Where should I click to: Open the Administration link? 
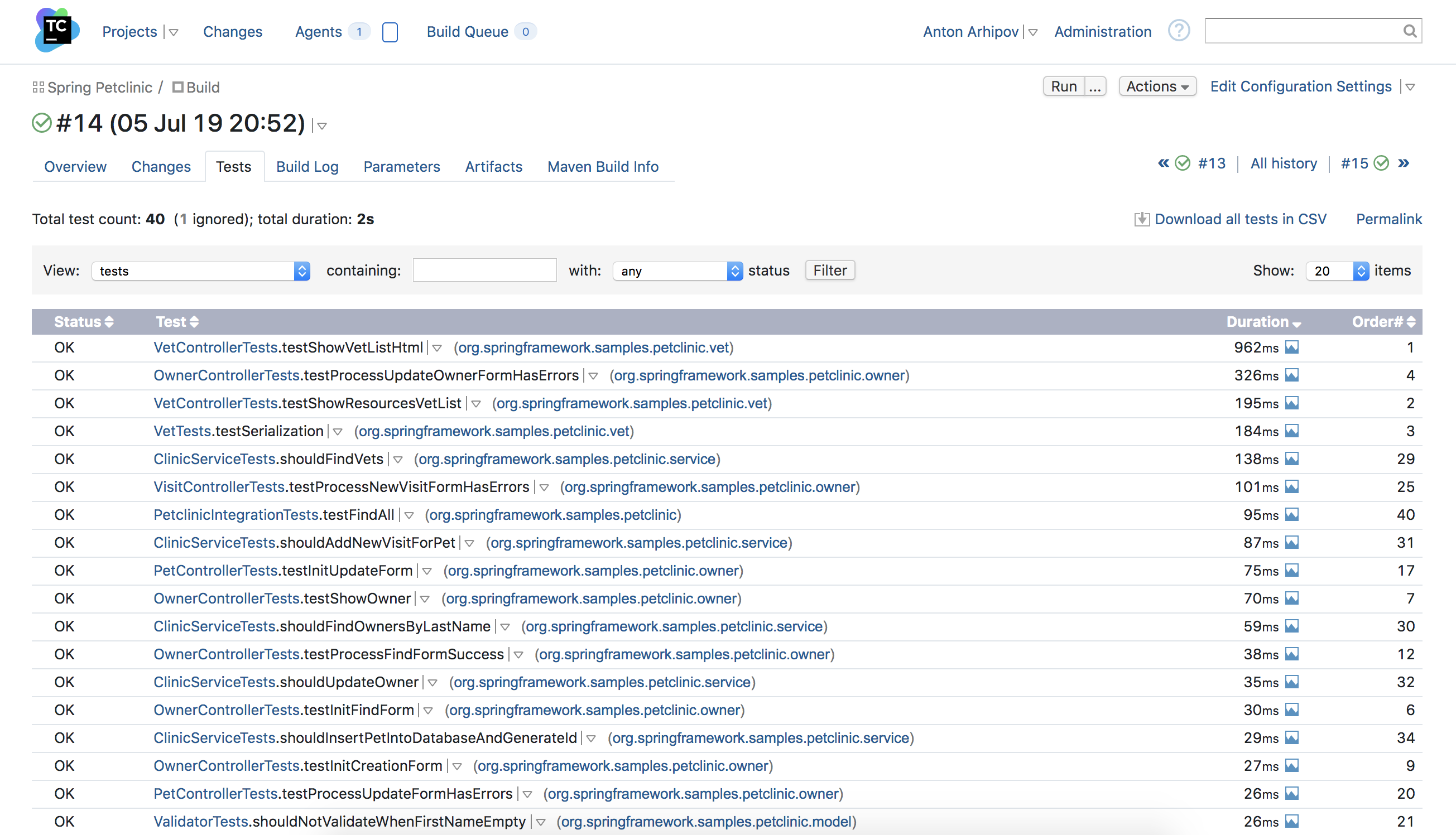(1103, 32)
